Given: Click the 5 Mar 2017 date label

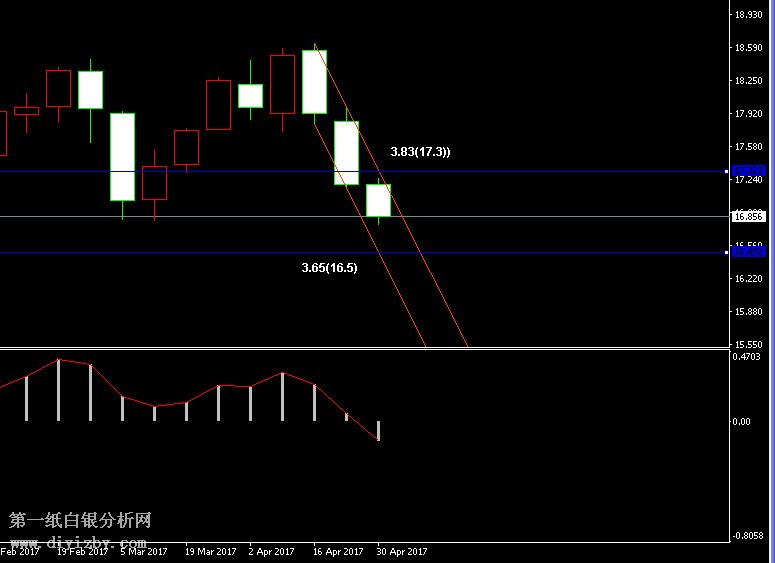Looking at the screenshot, I should point(145,551).
